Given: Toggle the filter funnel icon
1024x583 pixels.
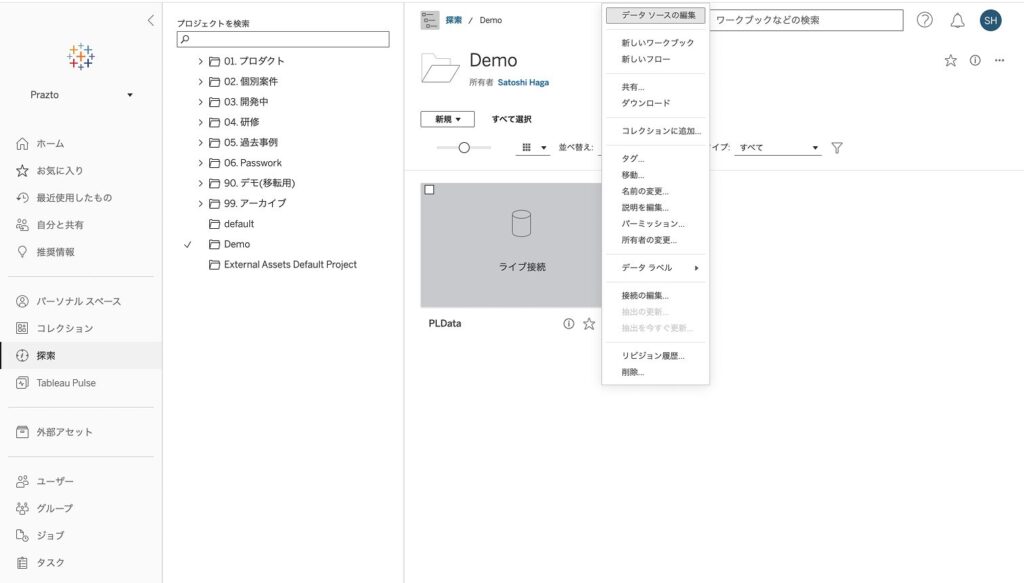Looking at the screenshot, I should [x=837, y=148].
